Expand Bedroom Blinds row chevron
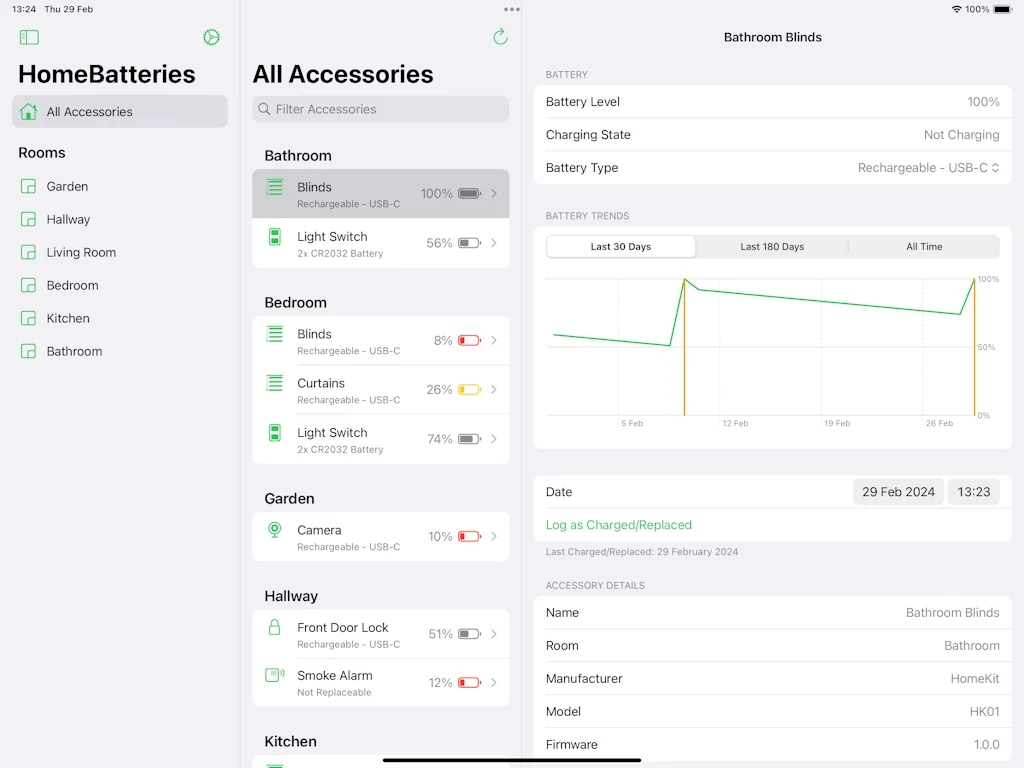This screenshot has width=1024, height=768. (x=494, y=340)
